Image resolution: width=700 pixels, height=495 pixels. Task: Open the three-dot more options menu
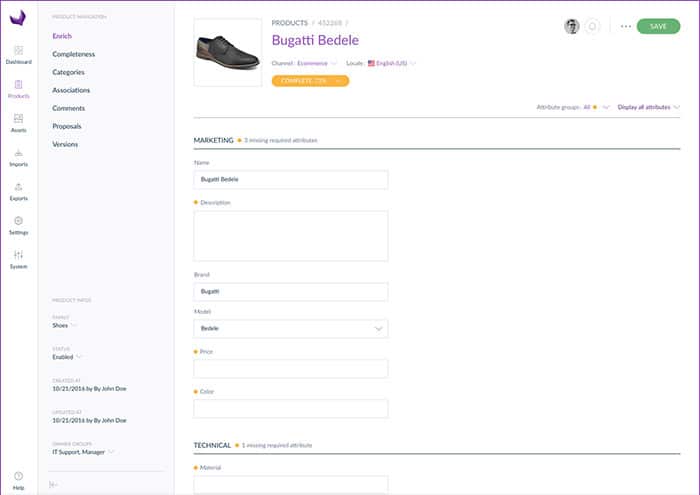click(626, 26)
